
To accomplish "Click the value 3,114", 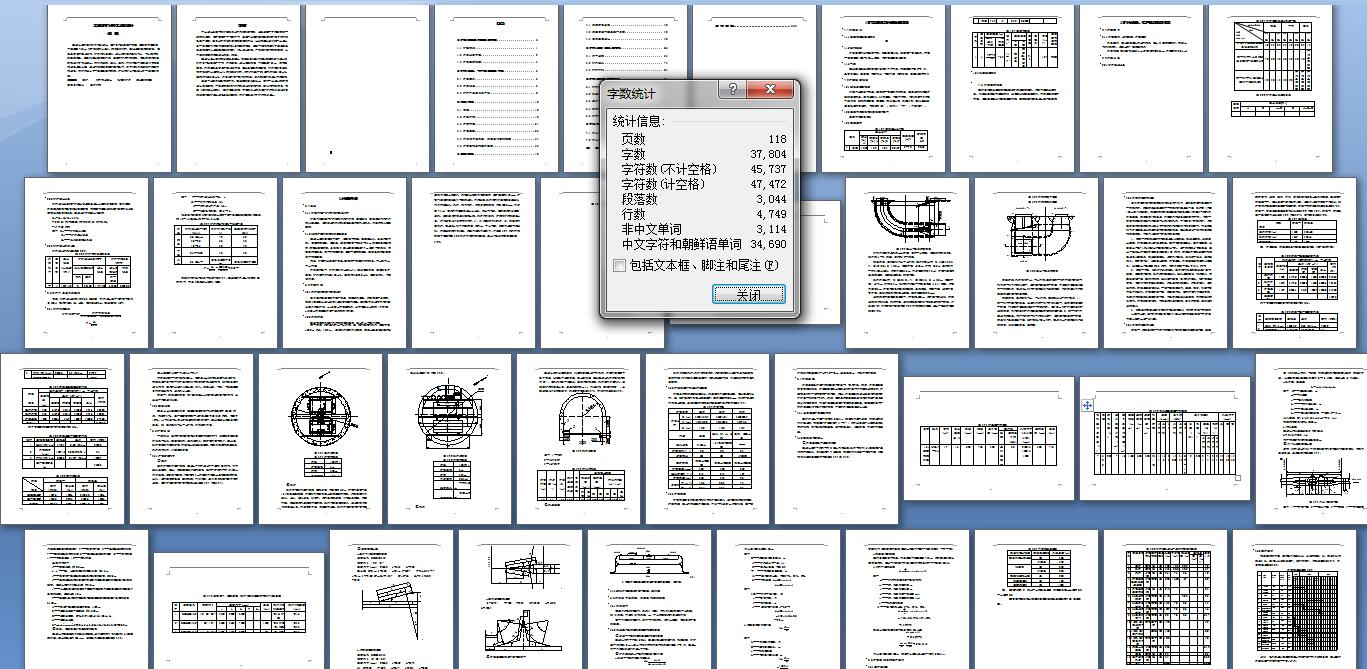I will (x=771, y=230).
